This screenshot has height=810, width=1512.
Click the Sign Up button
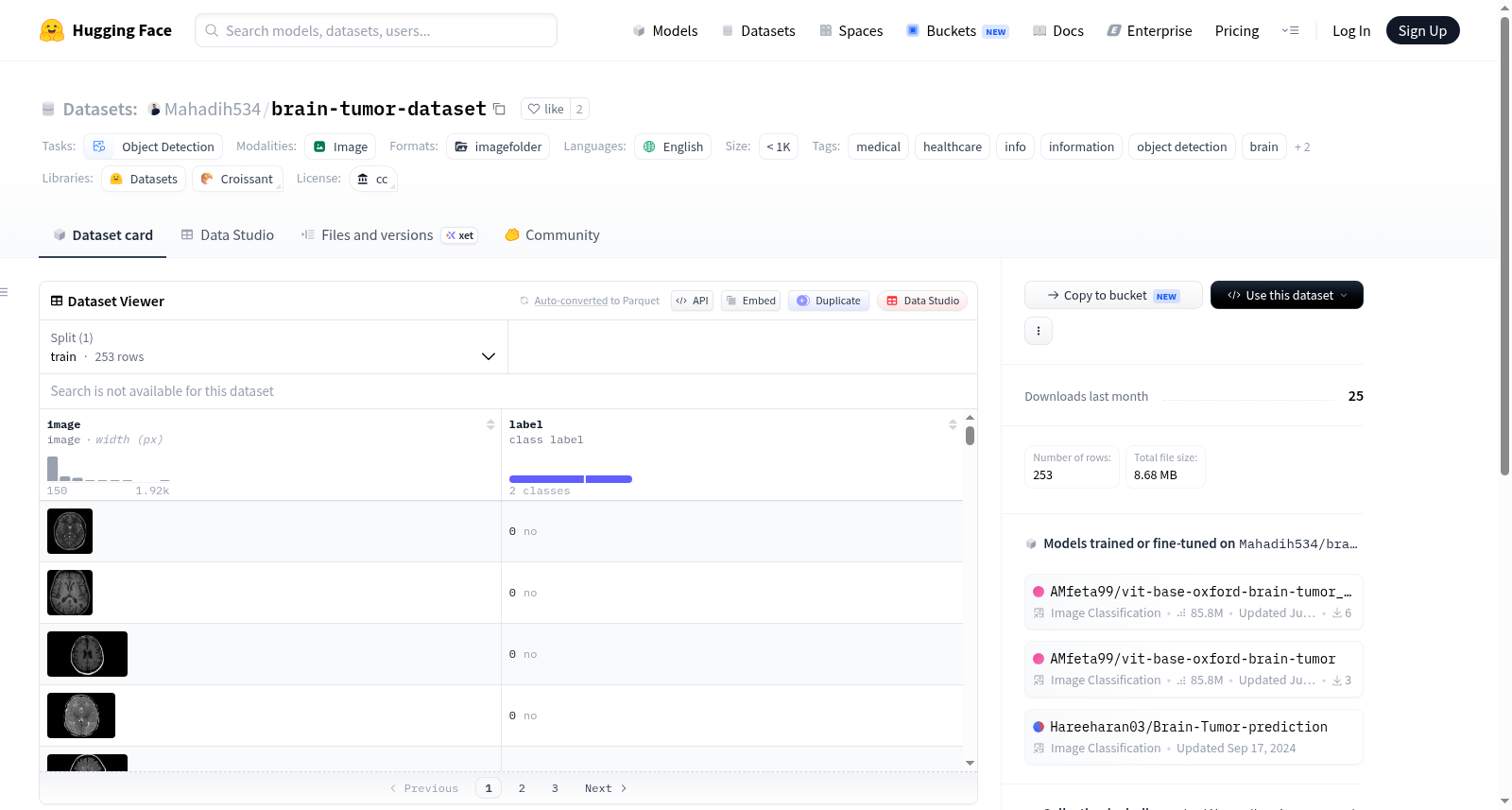point(1422,30)
